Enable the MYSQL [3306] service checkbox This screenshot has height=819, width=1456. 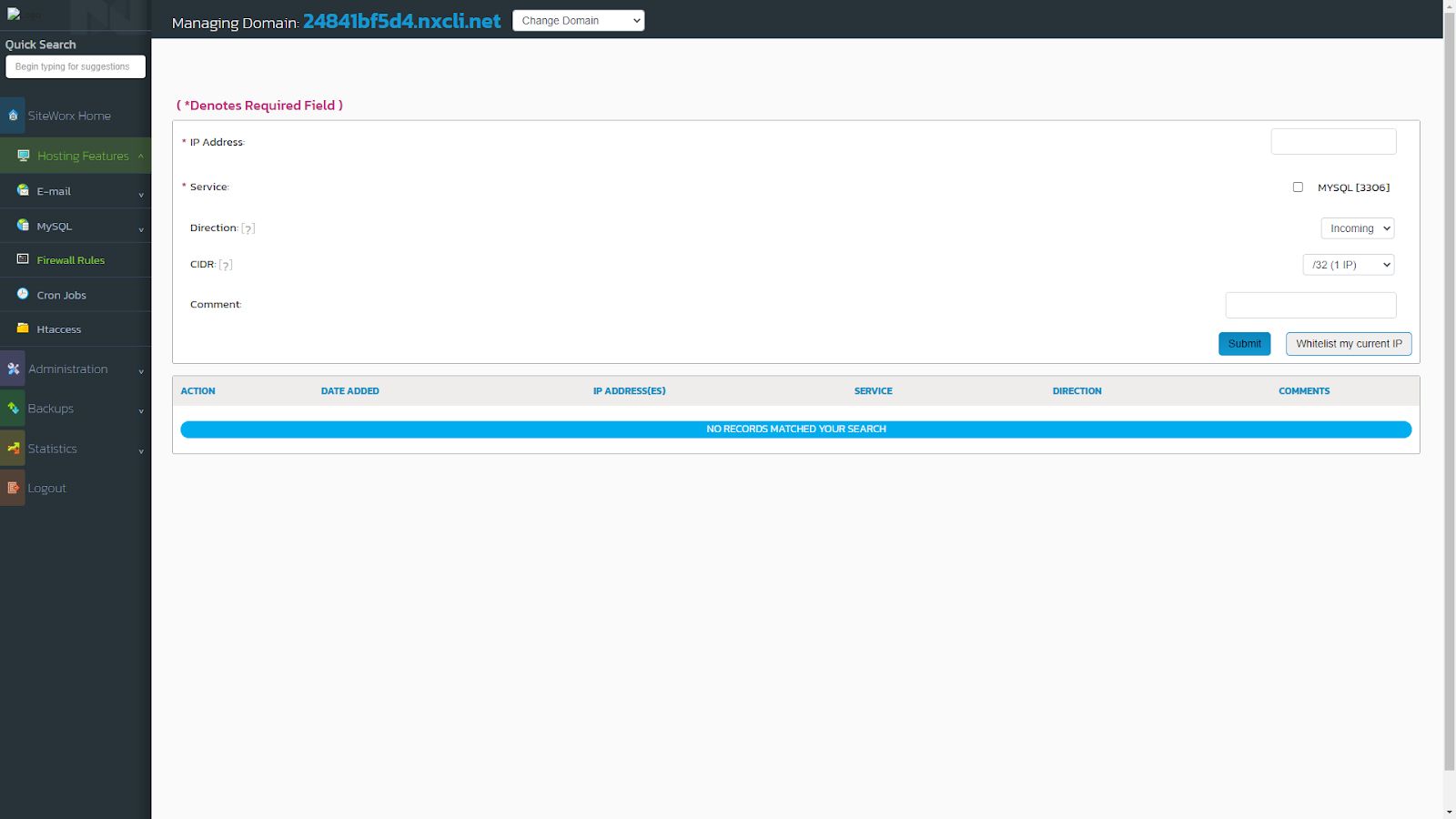pos(1298,187)
